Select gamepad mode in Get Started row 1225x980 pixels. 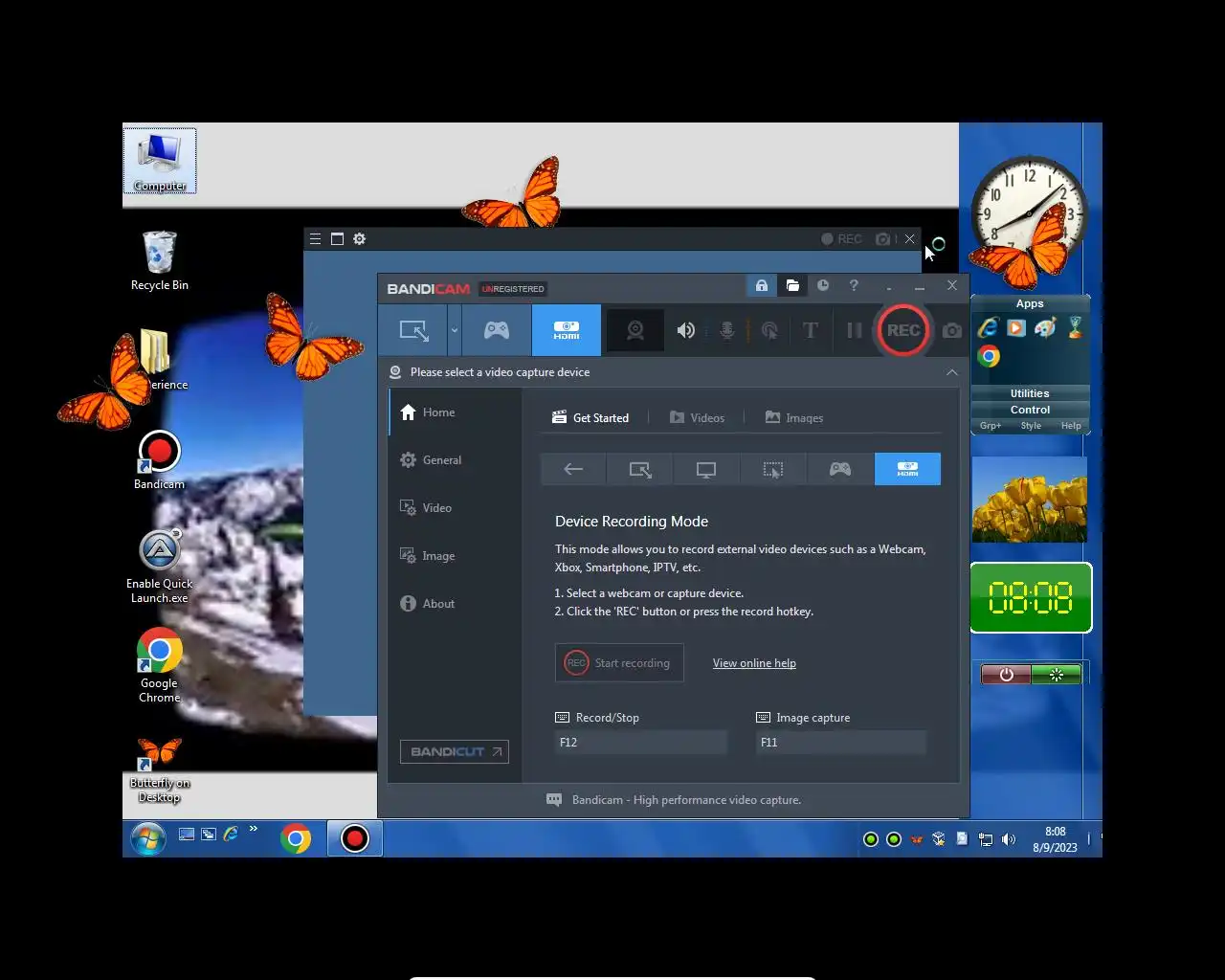coord(840,469)
